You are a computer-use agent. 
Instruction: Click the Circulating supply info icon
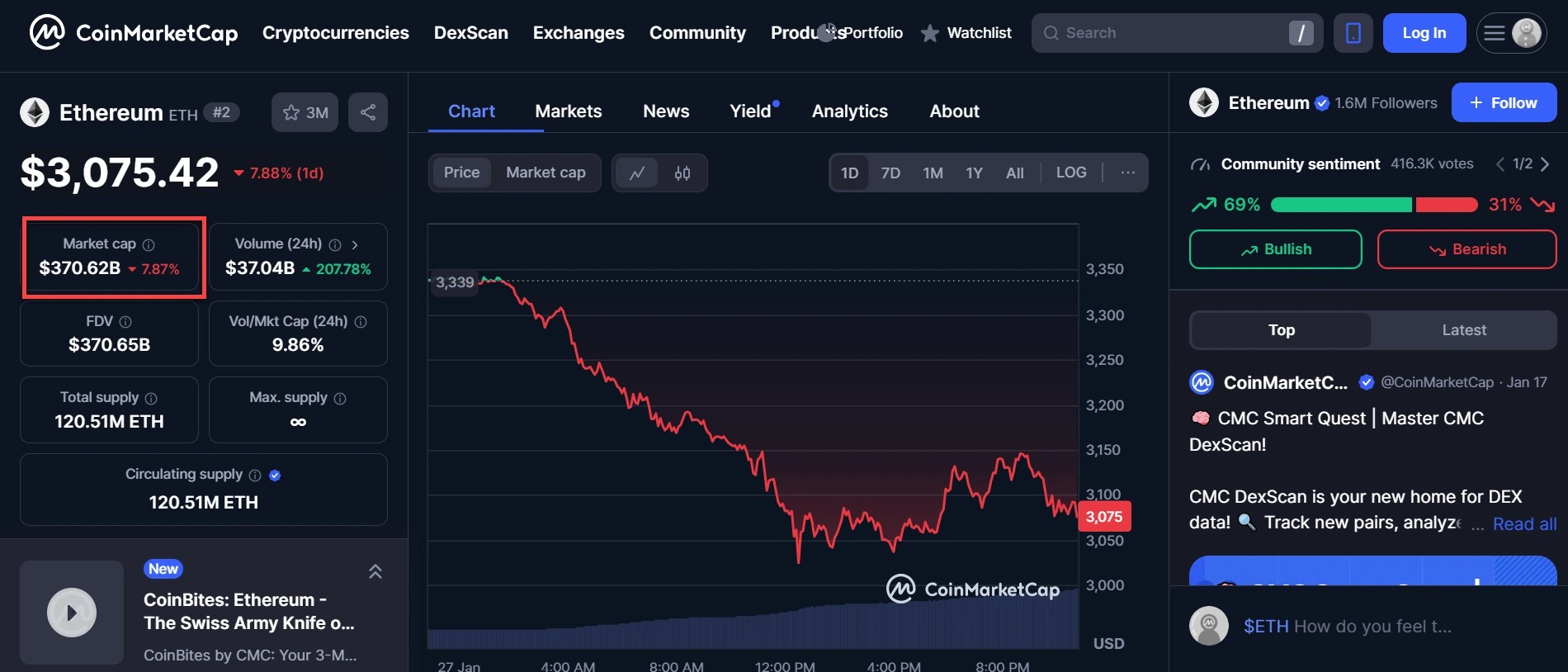pos(255,476)
